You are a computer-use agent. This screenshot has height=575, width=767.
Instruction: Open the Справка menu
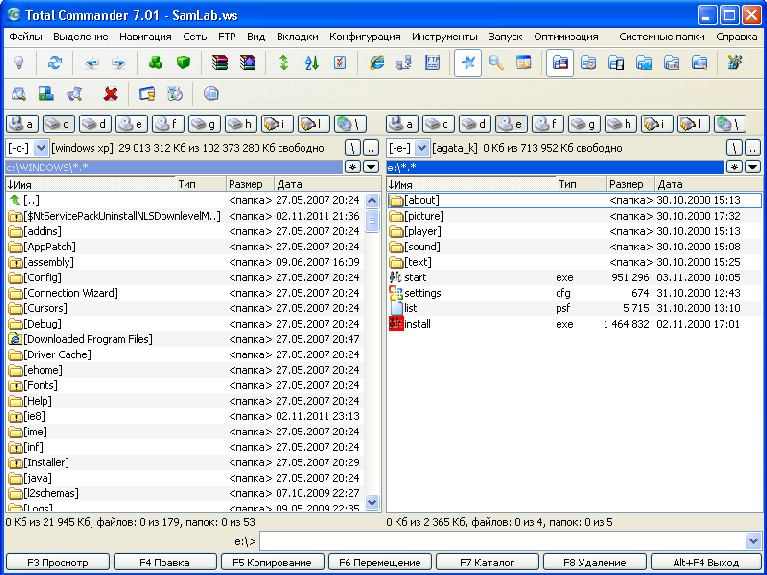(x=736, y=37)
